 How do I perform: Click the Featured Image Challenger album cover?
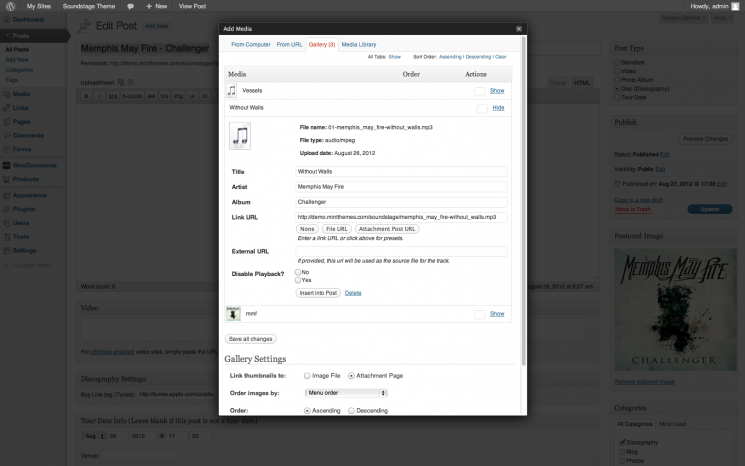[x=675, y=309]
